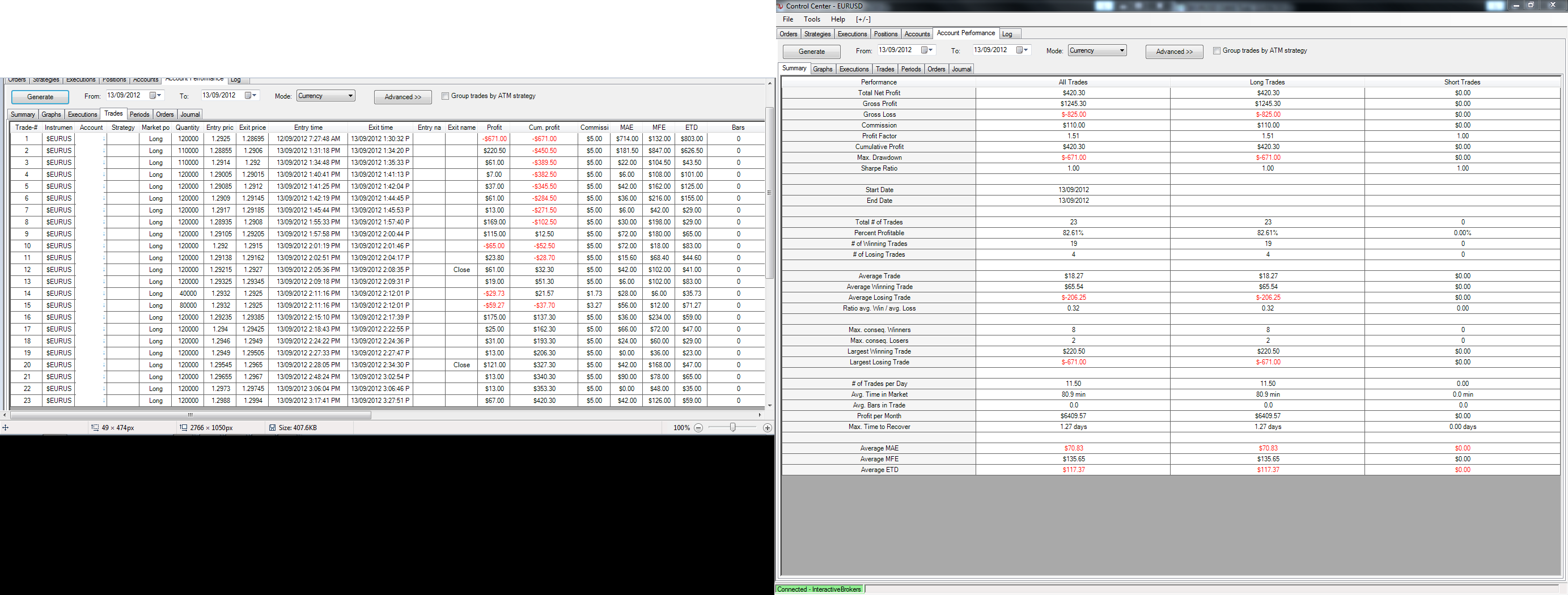Viewport: 1568px width, 595px height.
Task: Click the zoom out minus icon
Action: [x=698, y=428]
